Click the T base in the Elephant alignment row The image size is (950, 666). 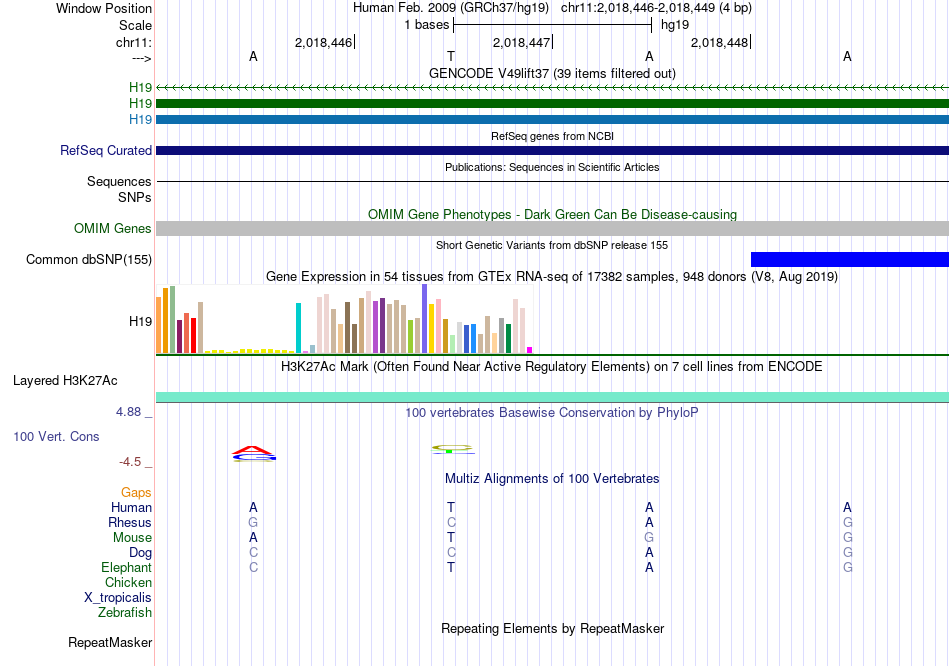tap(451, 568)
